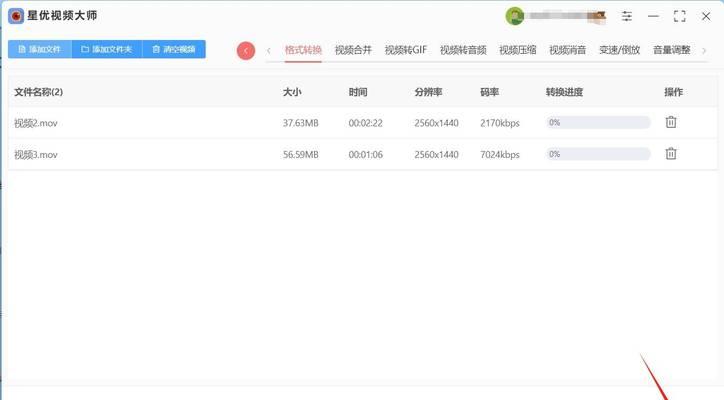Delete 视频3.mov with its trash icon

pyautogui.click(x=671, y=153)
